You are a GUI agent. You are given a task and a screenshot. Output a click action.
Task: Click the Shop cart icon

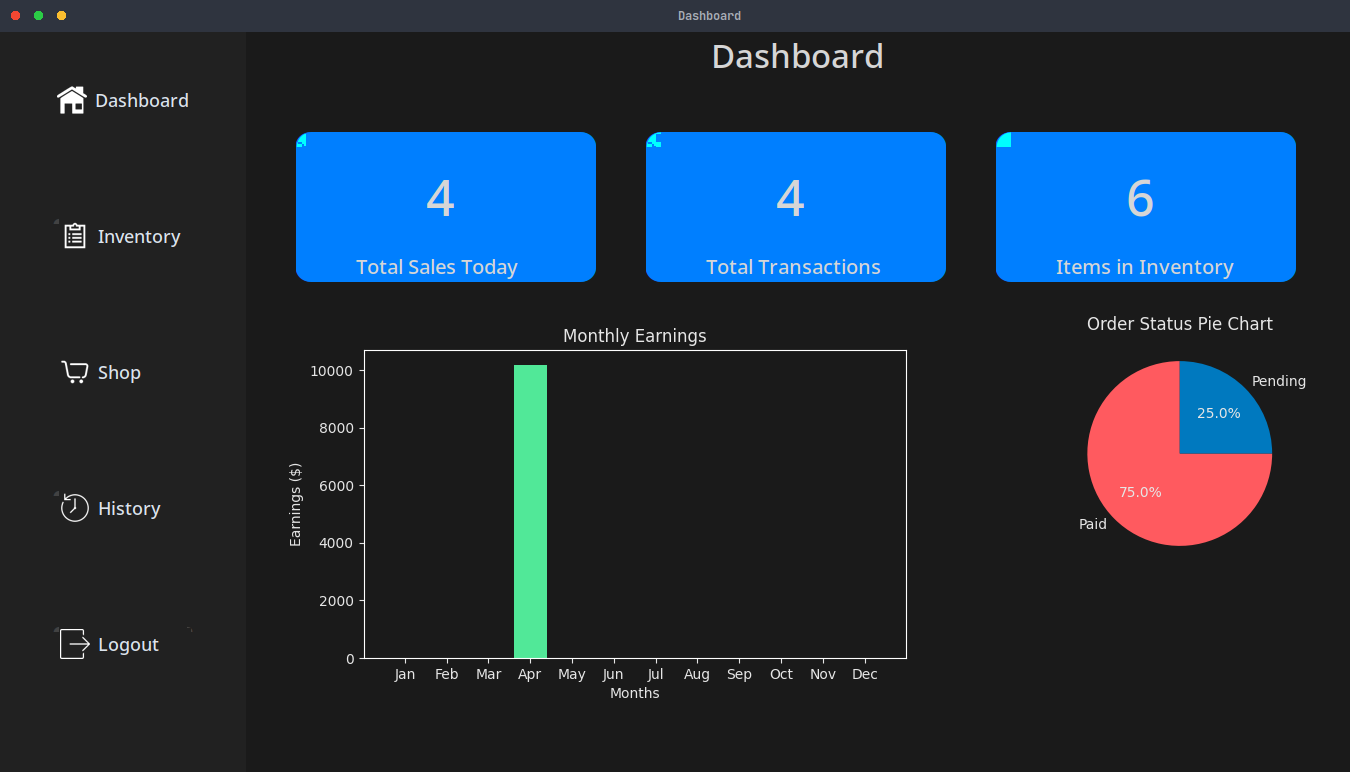75,372
